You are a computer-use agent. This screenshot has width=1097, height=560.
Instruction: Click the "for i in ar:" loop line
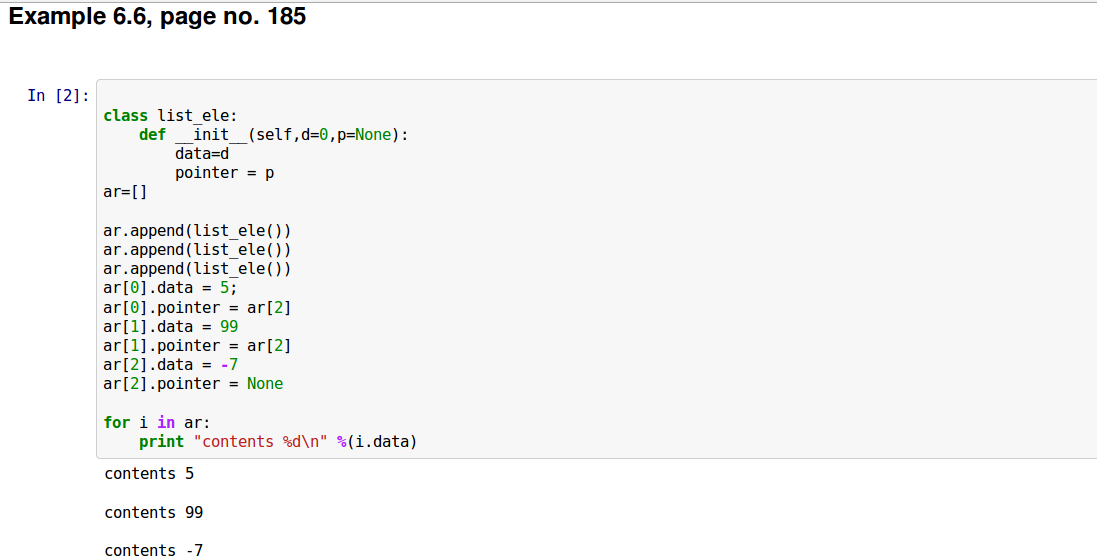pyautogui.click(x=157, y=423)
